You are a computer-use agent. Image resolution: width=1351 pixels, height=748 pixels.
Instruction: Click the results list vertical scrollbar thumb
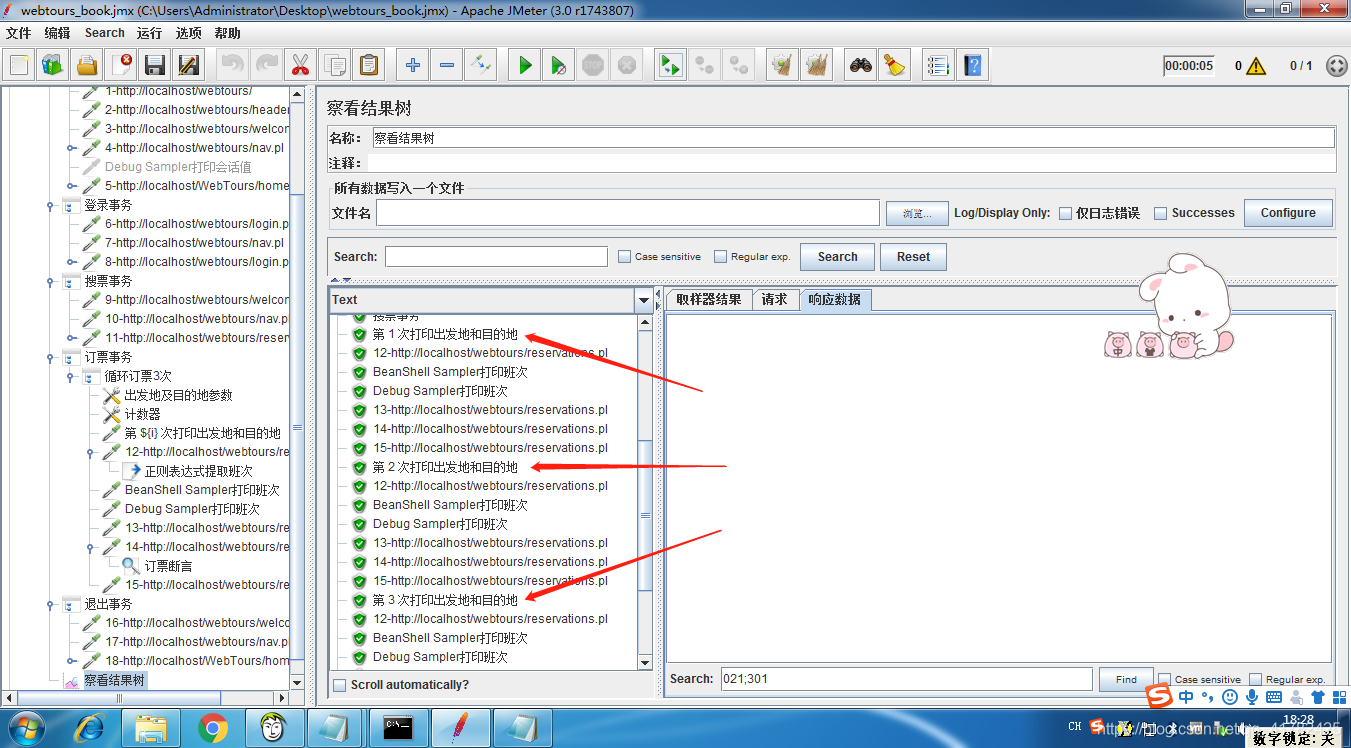point(645,516)
